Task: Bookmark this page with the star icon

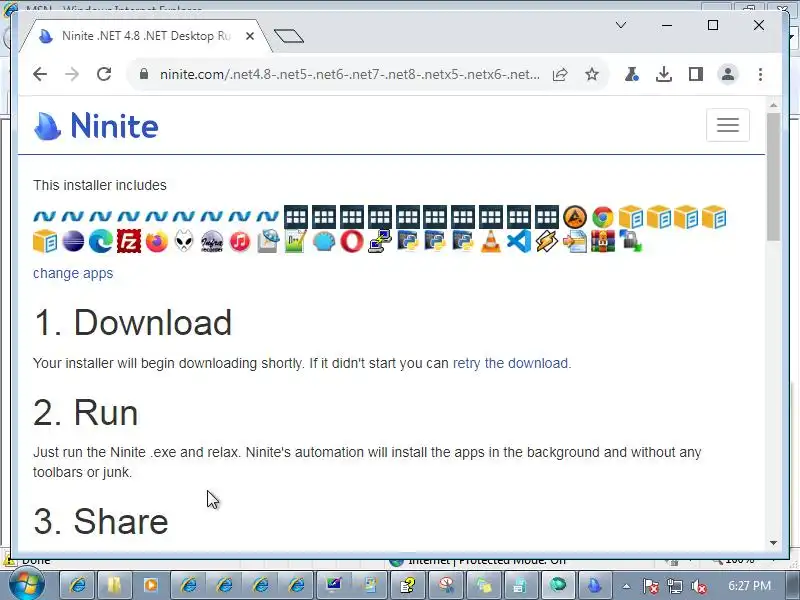Action: tap(592, 74)
